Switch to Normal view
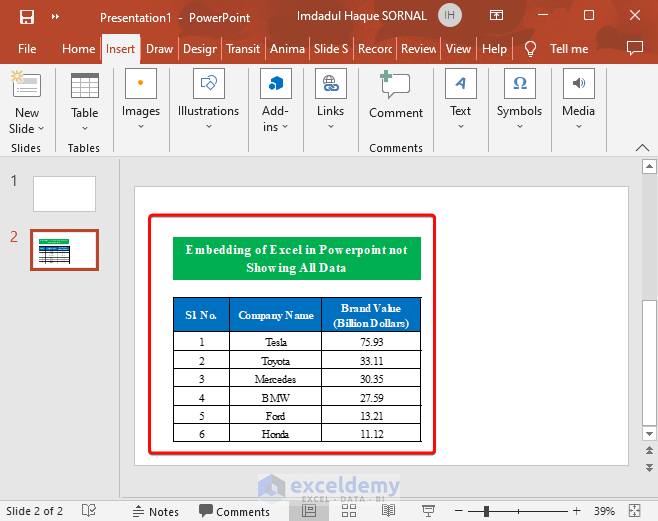This screenshot has height=521, width=658. (x=309, y=511)
